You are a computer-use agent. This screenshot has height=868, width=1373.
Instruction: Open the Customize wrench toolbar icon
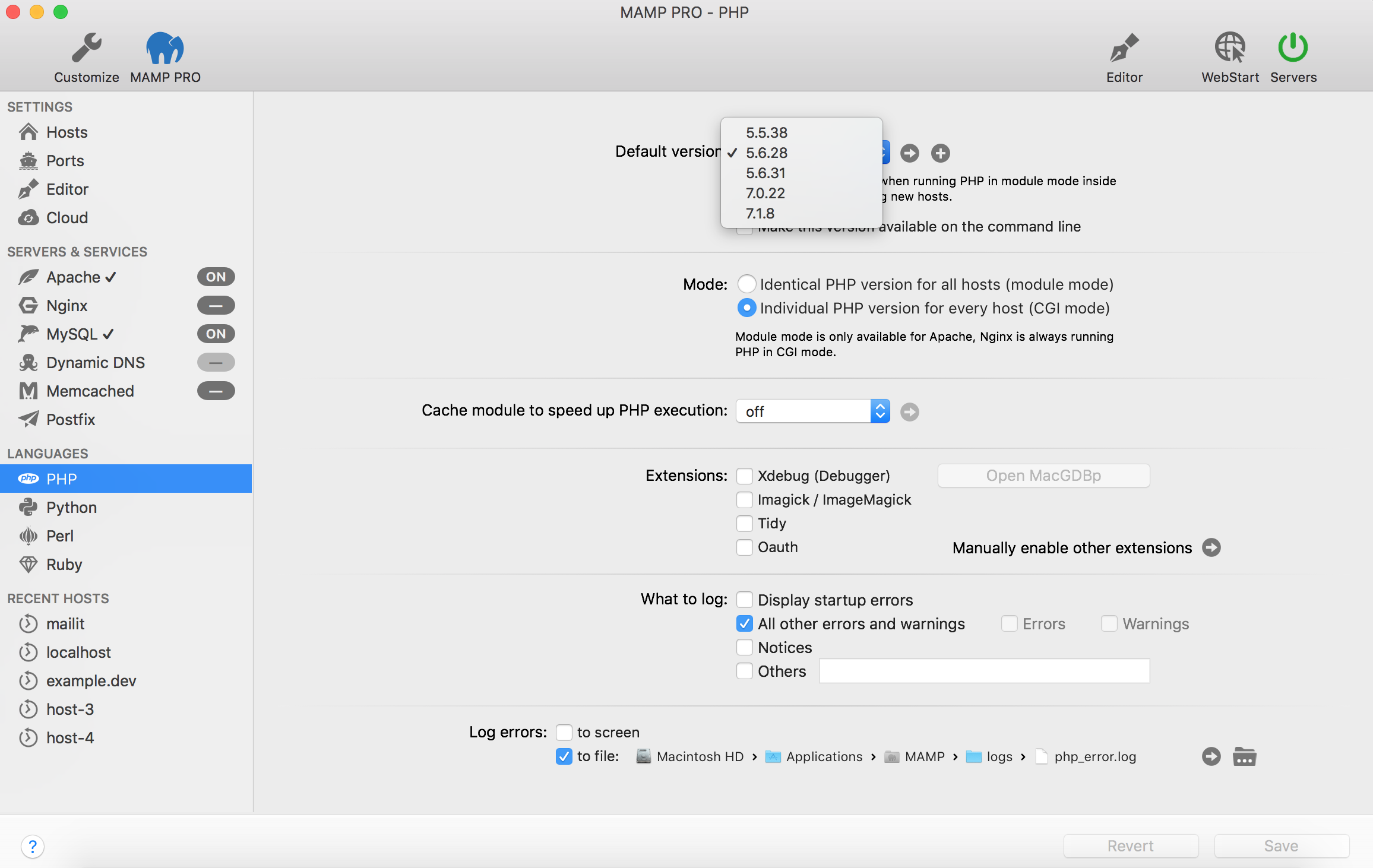87,48
